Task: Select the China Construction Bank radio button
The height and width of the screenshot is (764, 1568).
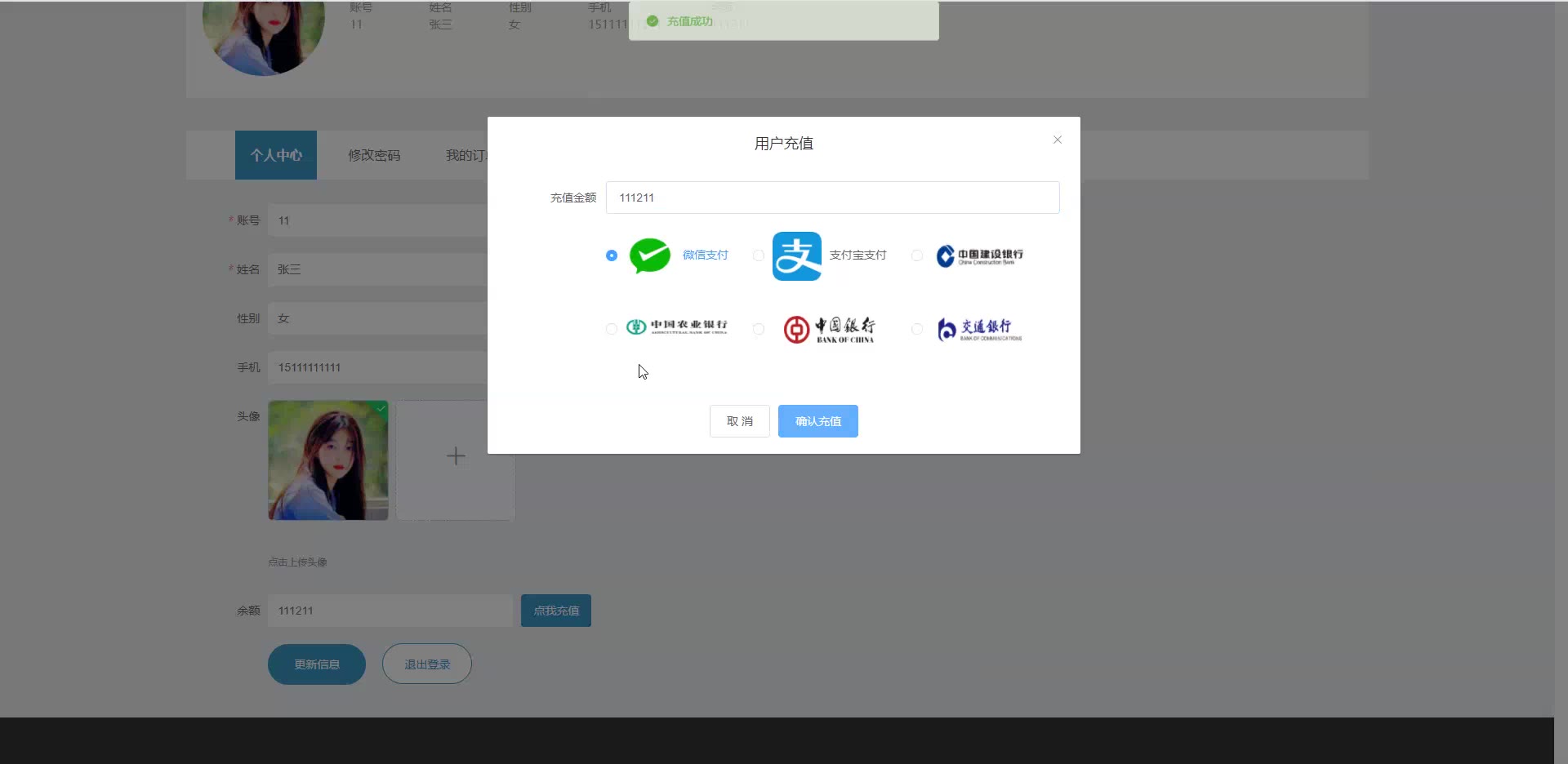Action: [x=917, y=255]
